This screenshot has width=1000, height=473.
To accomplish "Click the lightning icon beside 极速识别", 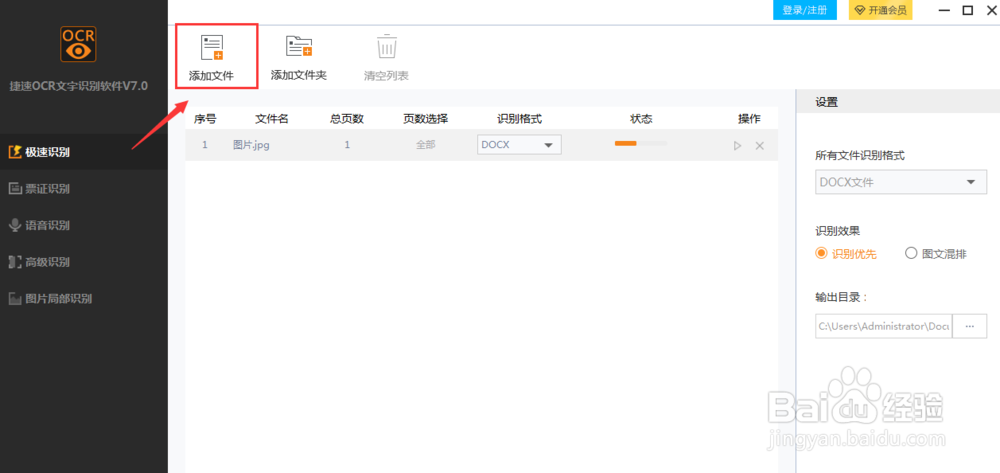I will coord(14,152).
